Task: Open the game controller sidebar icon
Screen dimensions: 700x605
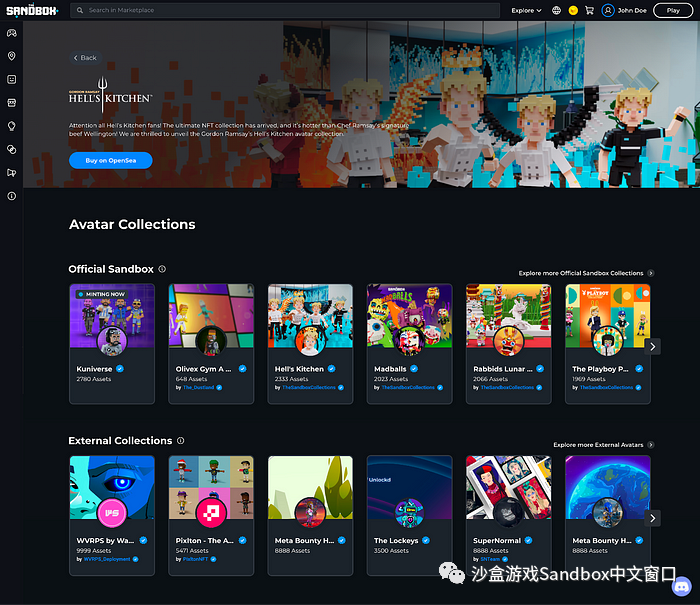Action: [x=12, y=33]
